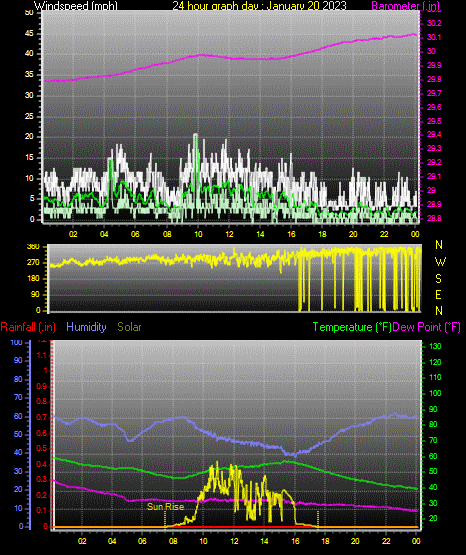Click the 30.1 barometer scale value

coord(434,37)
